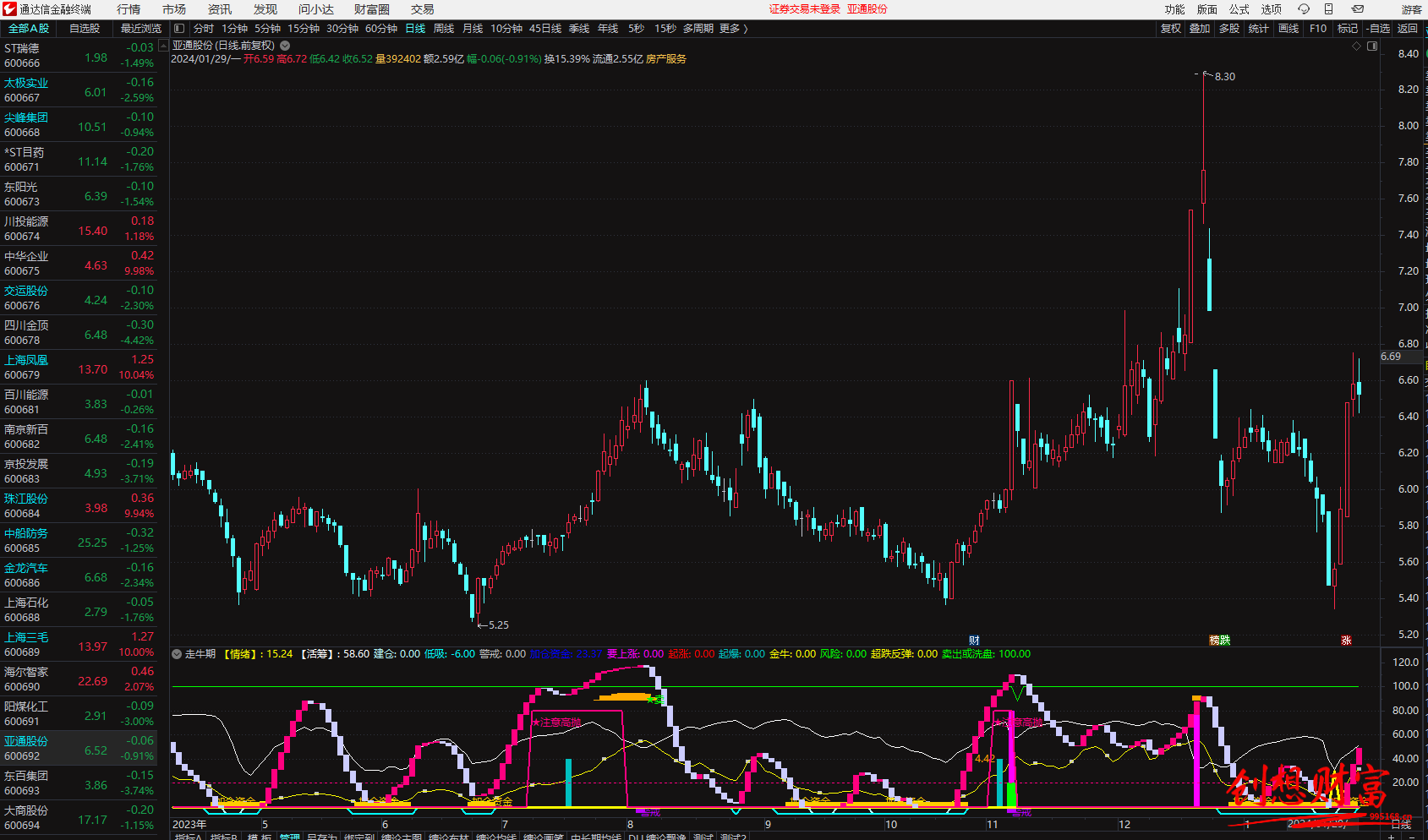This screenshot has width=1428, height=840.
Task: Click the 涨 marker on chart timeline
Action: coord(1346,641)
